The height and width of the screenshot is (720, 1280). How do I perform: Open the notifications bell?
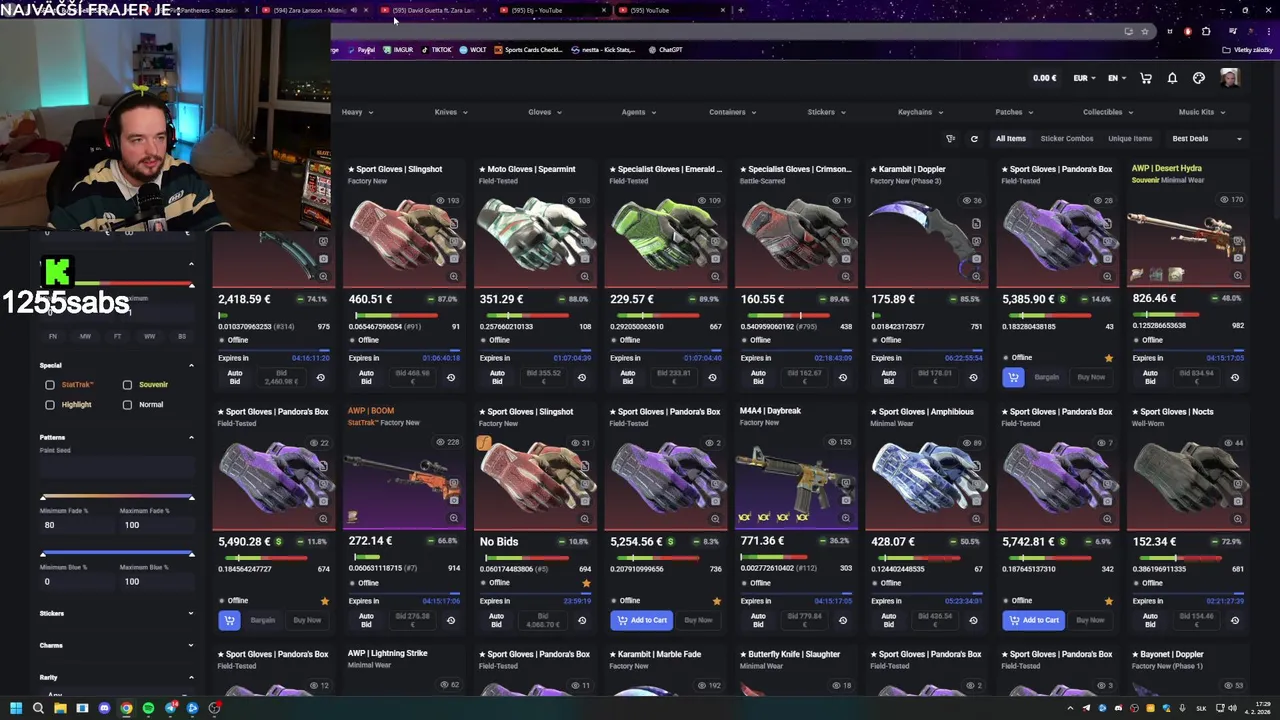(1172, 78)
